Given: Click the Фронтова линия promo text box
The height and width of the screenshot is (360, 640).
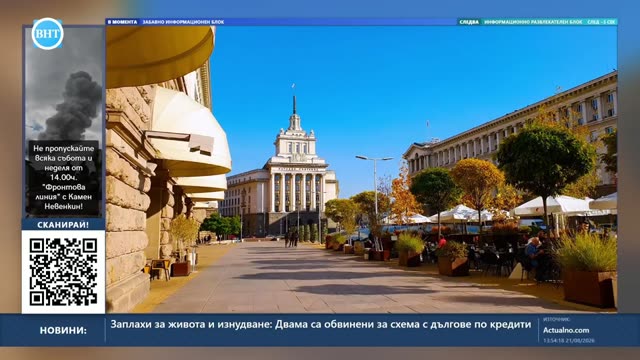Looking at the screenshot, I should point(63,178).
